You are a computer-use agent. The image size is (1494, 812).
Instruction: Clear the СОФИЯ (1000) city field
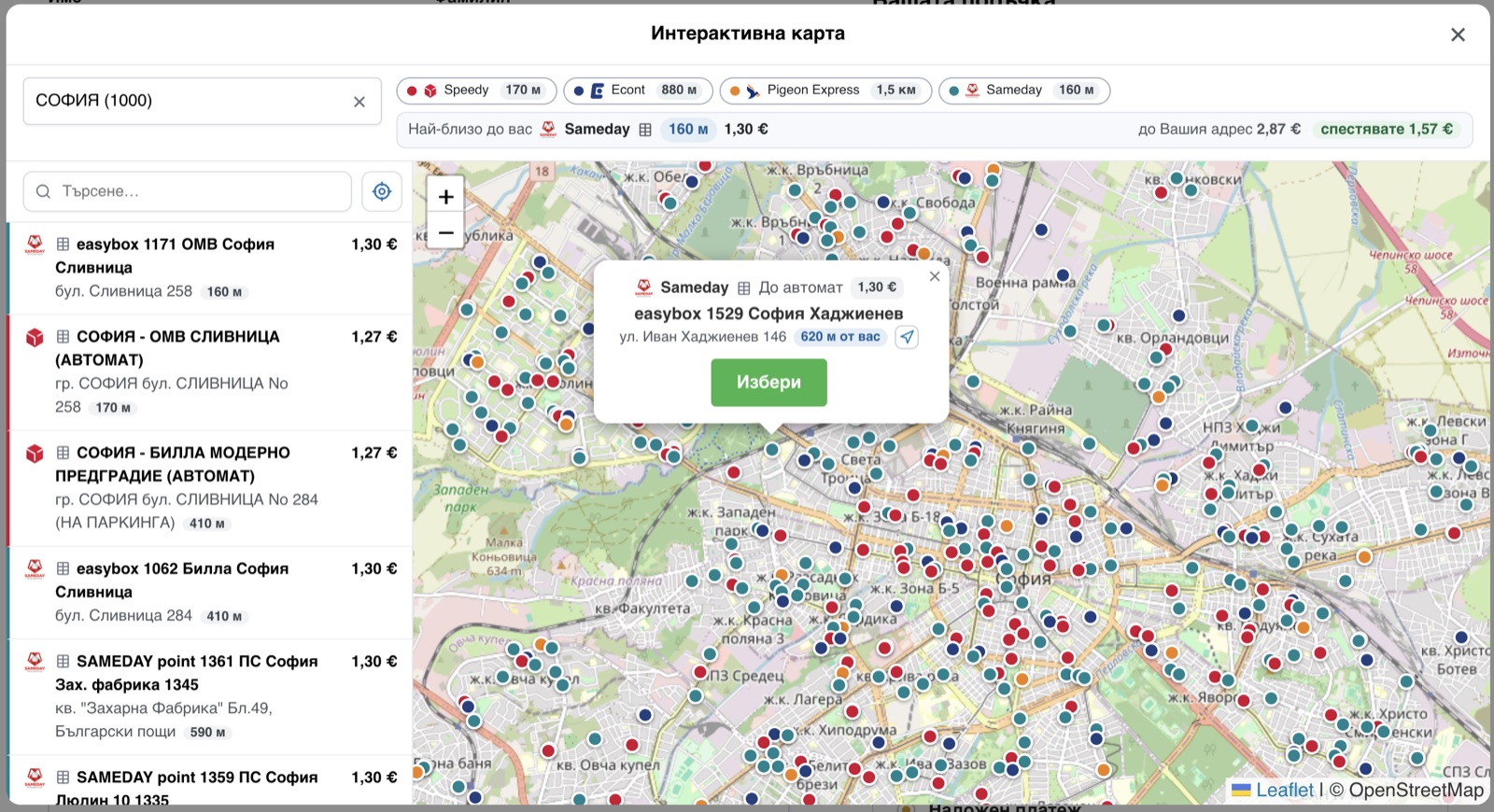pos(359,102)
